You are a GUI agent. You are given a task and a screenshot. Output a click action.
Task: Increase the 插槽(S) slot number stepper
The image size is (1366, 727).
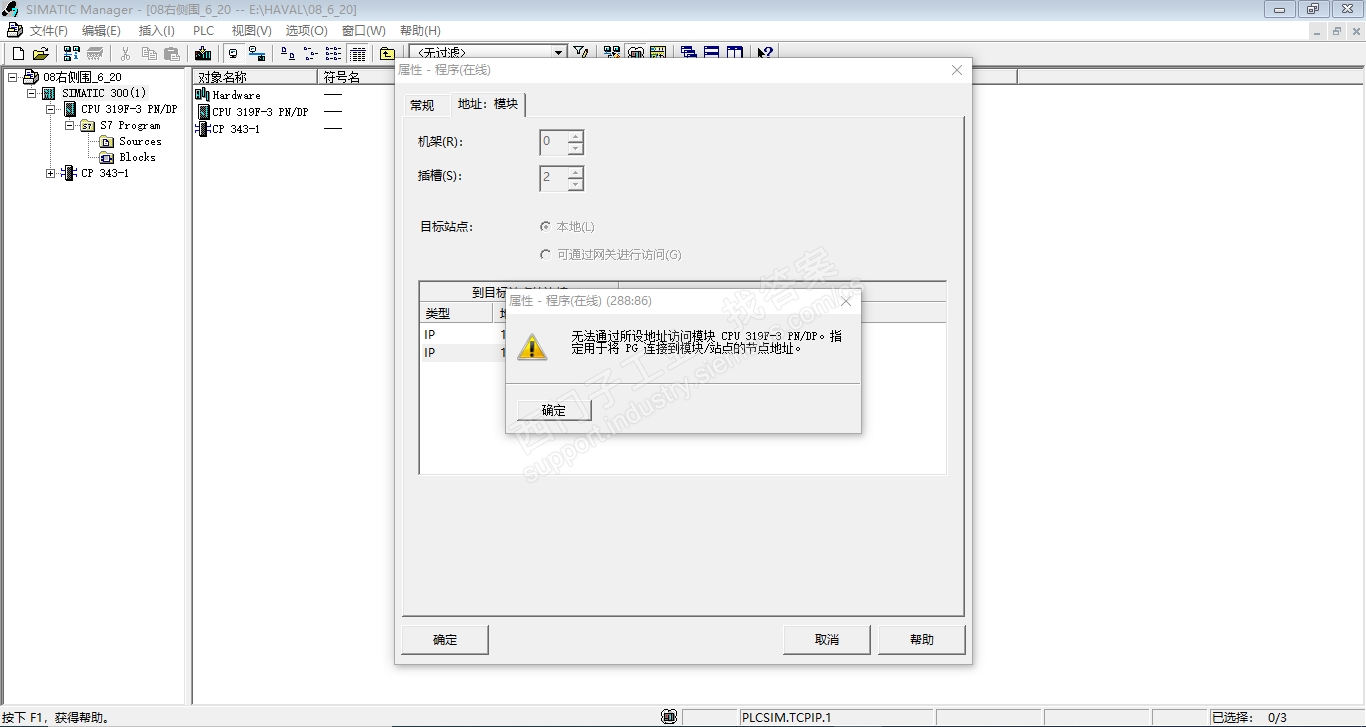coord(575,172)
